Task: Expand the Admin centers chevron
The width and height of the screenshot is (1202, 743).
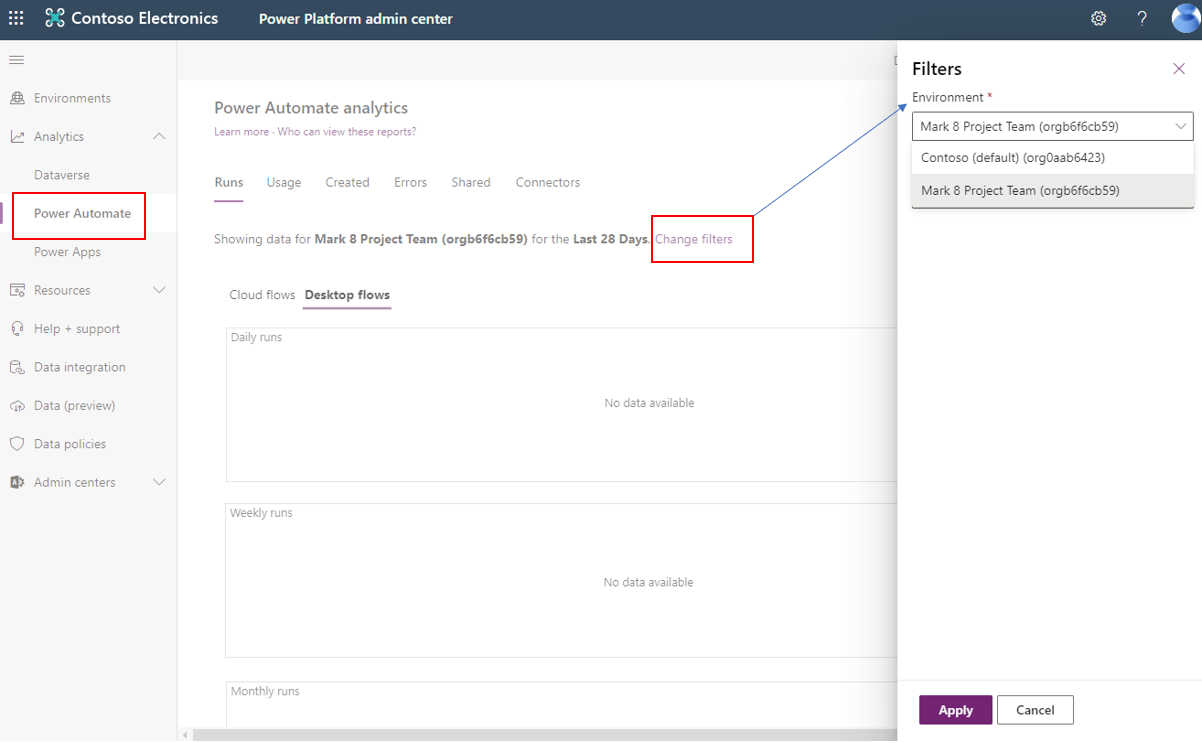Action: (159, 482)
